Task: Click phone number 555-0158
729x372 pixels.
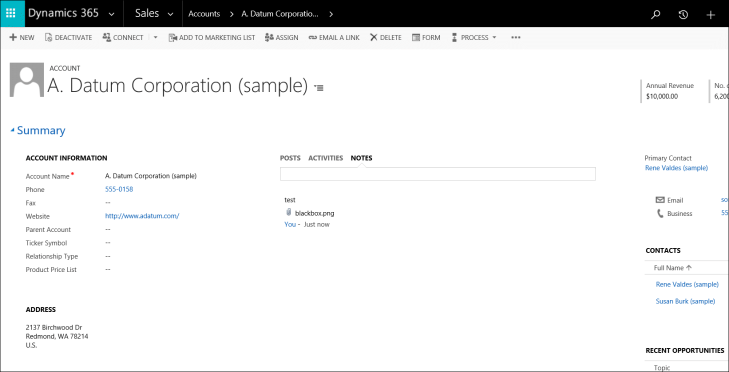Action: [x=119, y=189]
